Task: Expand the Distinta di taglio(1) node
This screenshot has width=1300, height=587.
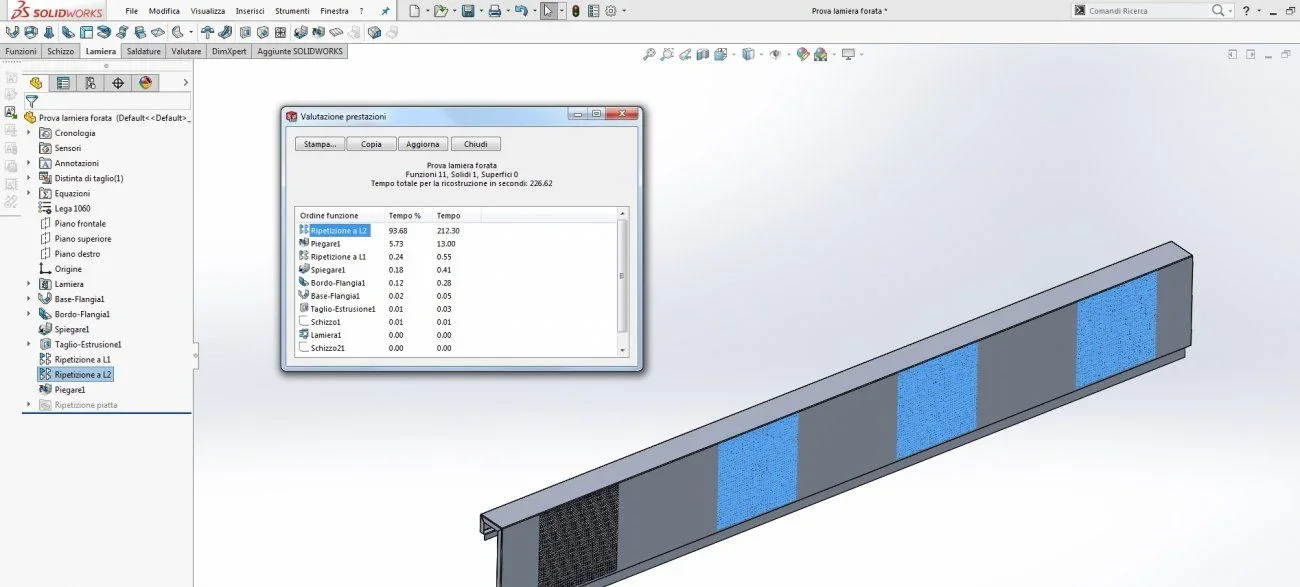Action: 28,178
